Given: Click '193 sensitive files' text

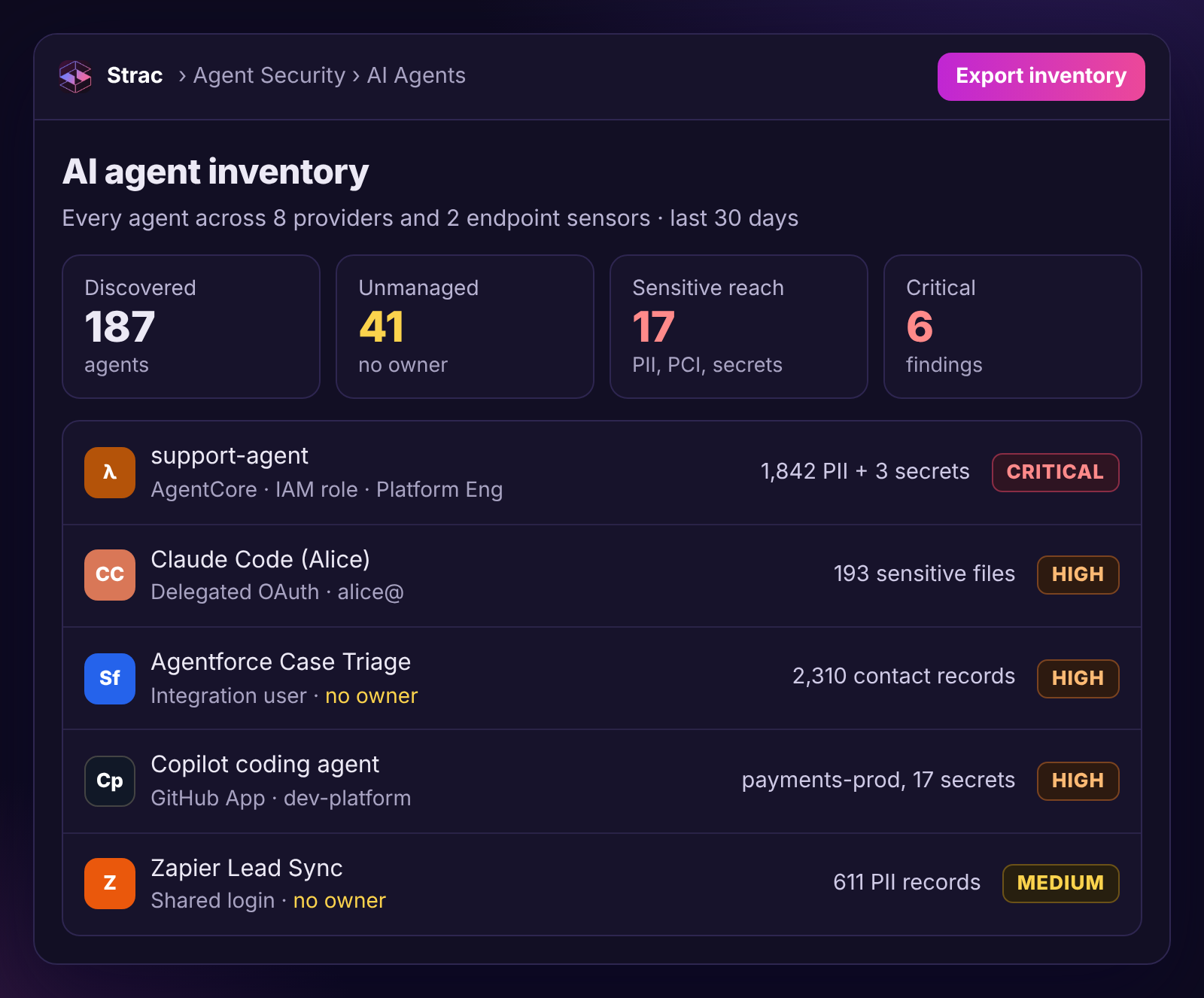Looking at the screenshot, I should point(924,574).
